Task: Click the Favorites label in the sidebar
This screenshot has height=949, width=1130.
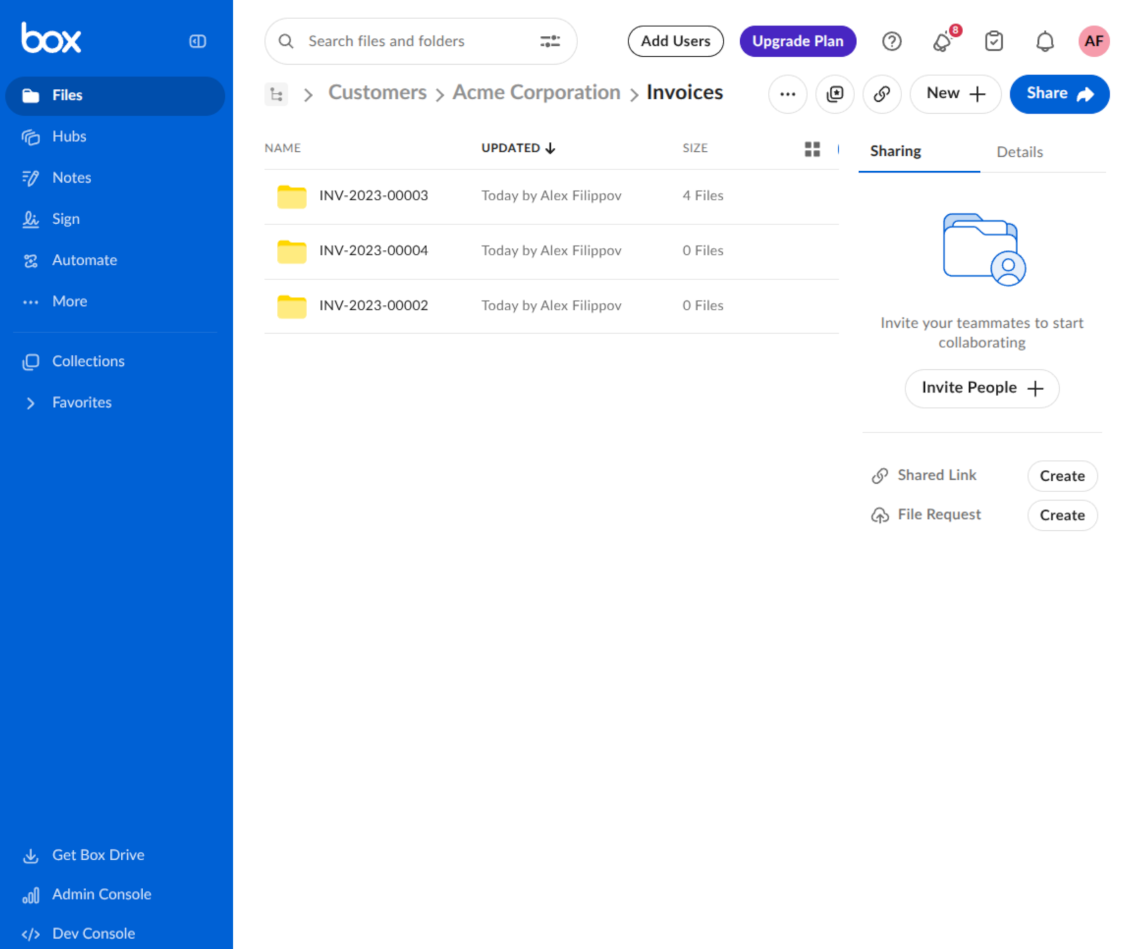Action: [81, 402]
